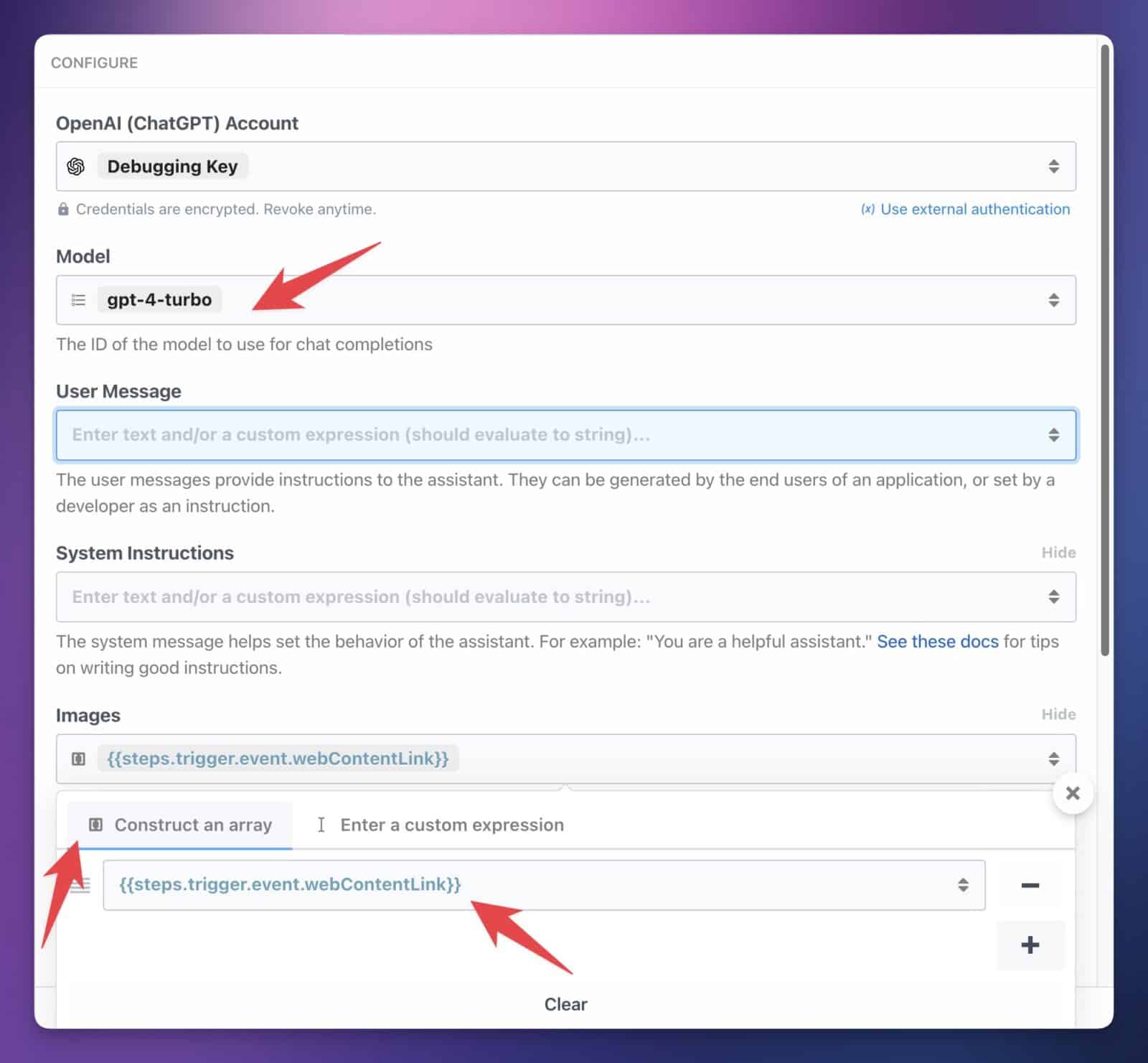Hide the Images field
The image size is (1148, 1063).
click(1058, 715)
